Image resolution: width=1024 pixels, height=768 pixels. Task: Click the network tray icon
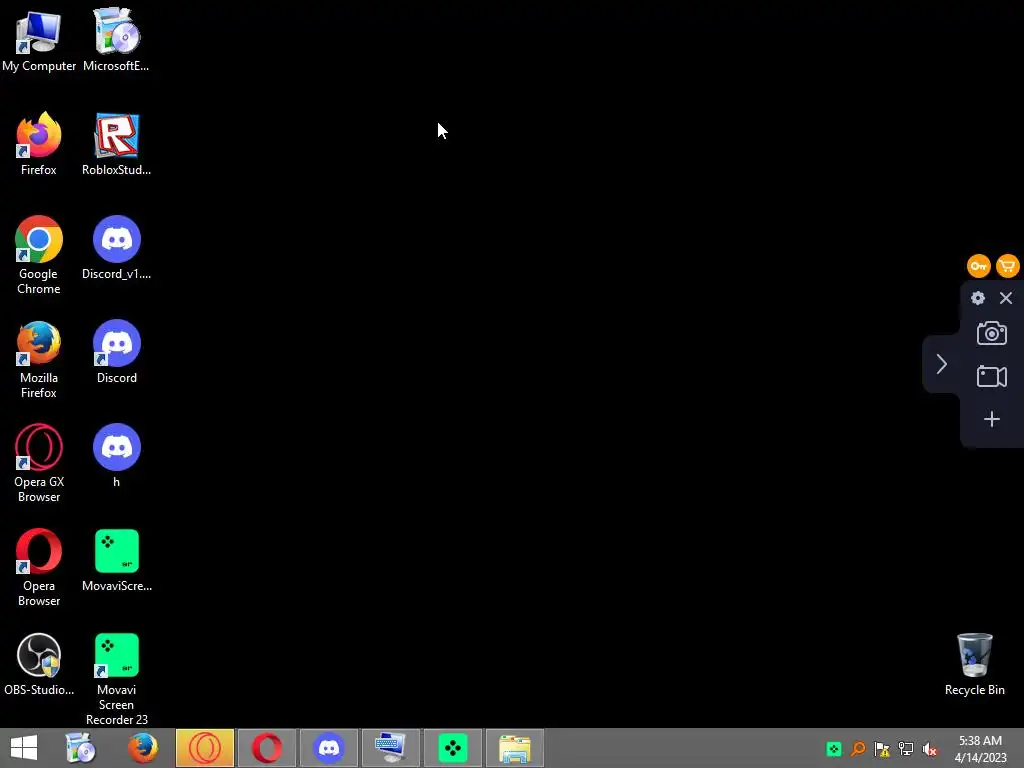coord(906,749)
